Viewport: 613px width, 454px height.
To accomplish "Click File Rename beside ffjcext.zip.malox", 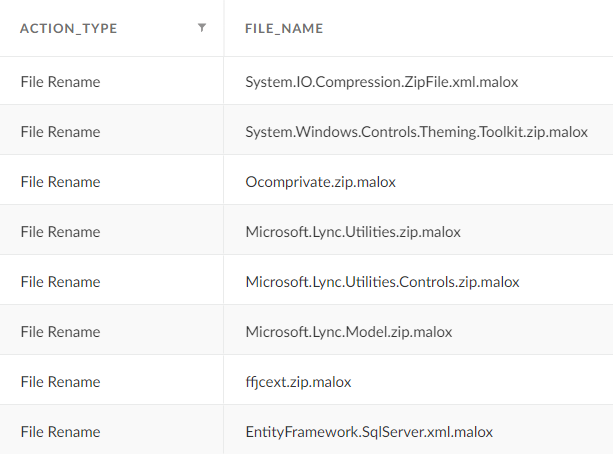I will [x=60, y=382].
